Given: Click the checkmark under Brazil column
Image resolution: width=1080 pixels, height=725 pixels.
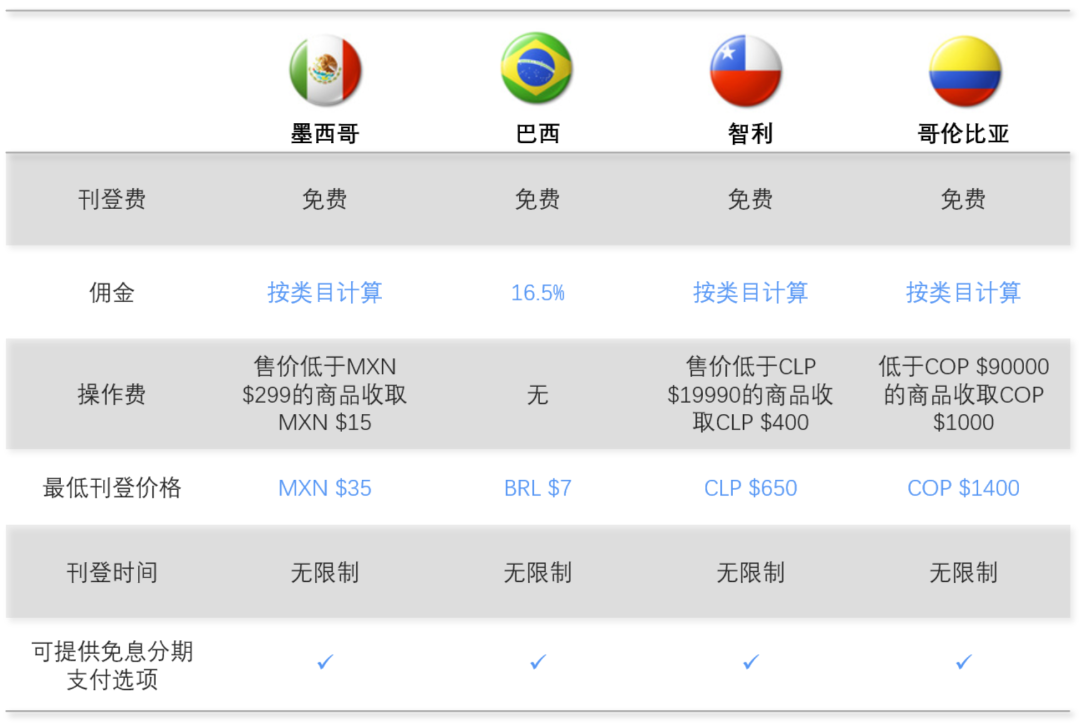Looking at the screenshot, I should [x=538, y=662].
